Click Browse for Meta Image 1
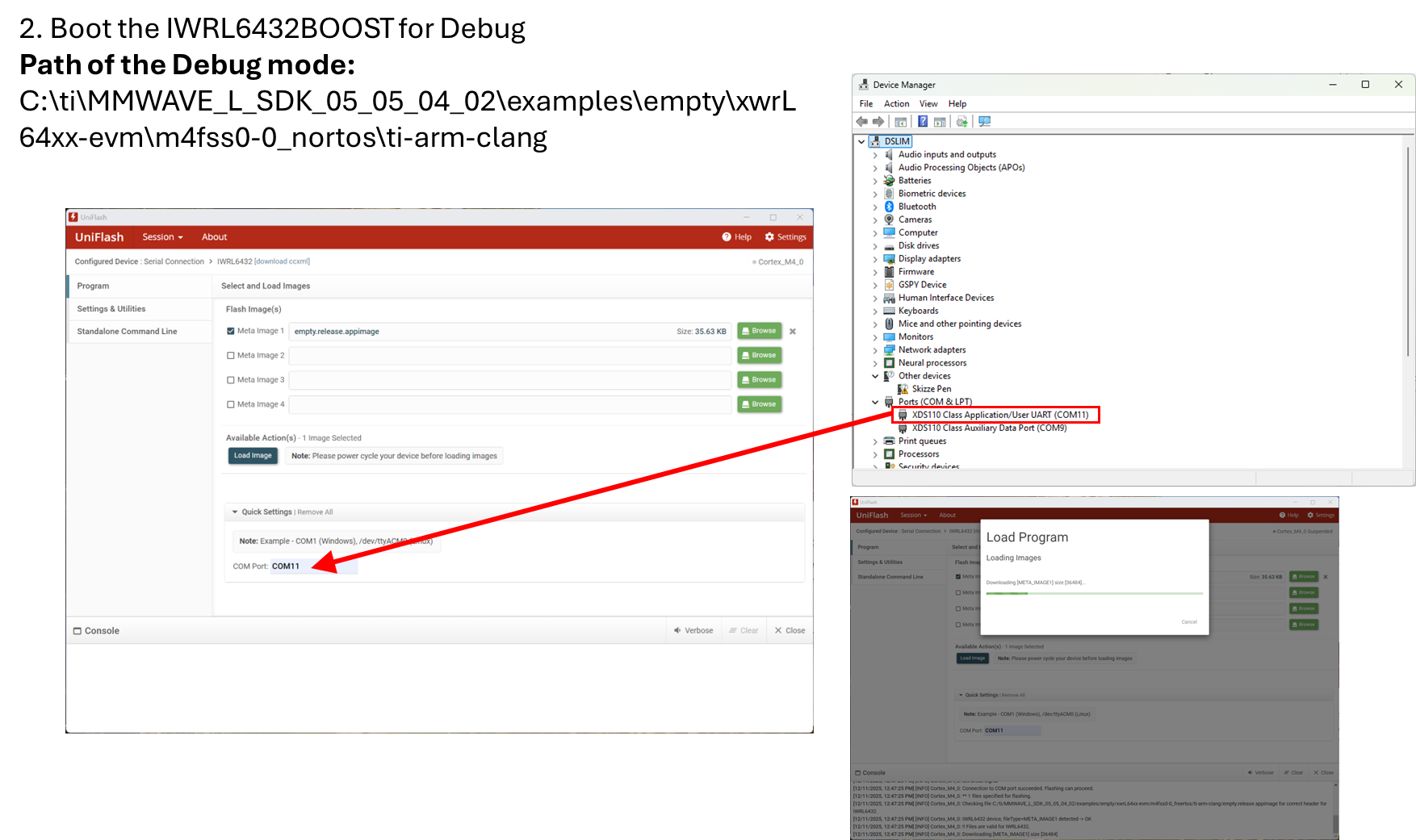The height and width of the screenshot is (840, 1416). pos(759,331)
